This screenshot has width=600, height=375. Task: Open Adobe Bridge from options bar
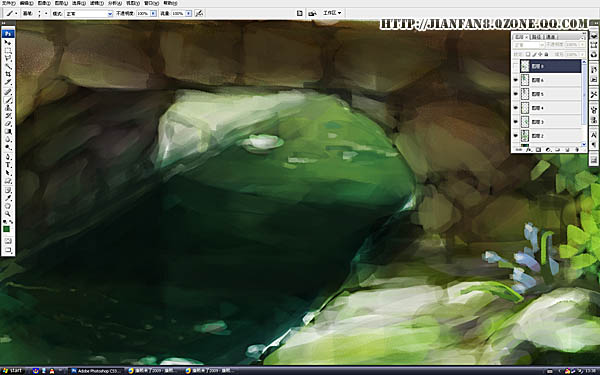(312, 13)
